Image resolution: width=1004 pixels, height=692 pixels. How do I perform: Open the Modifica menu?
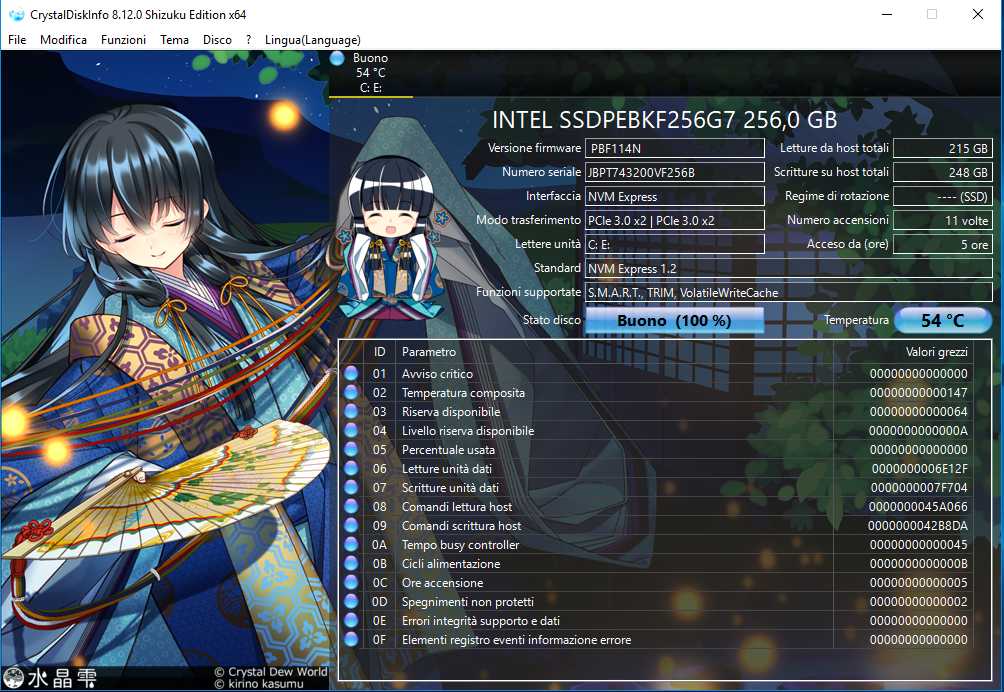coord(63,40)
